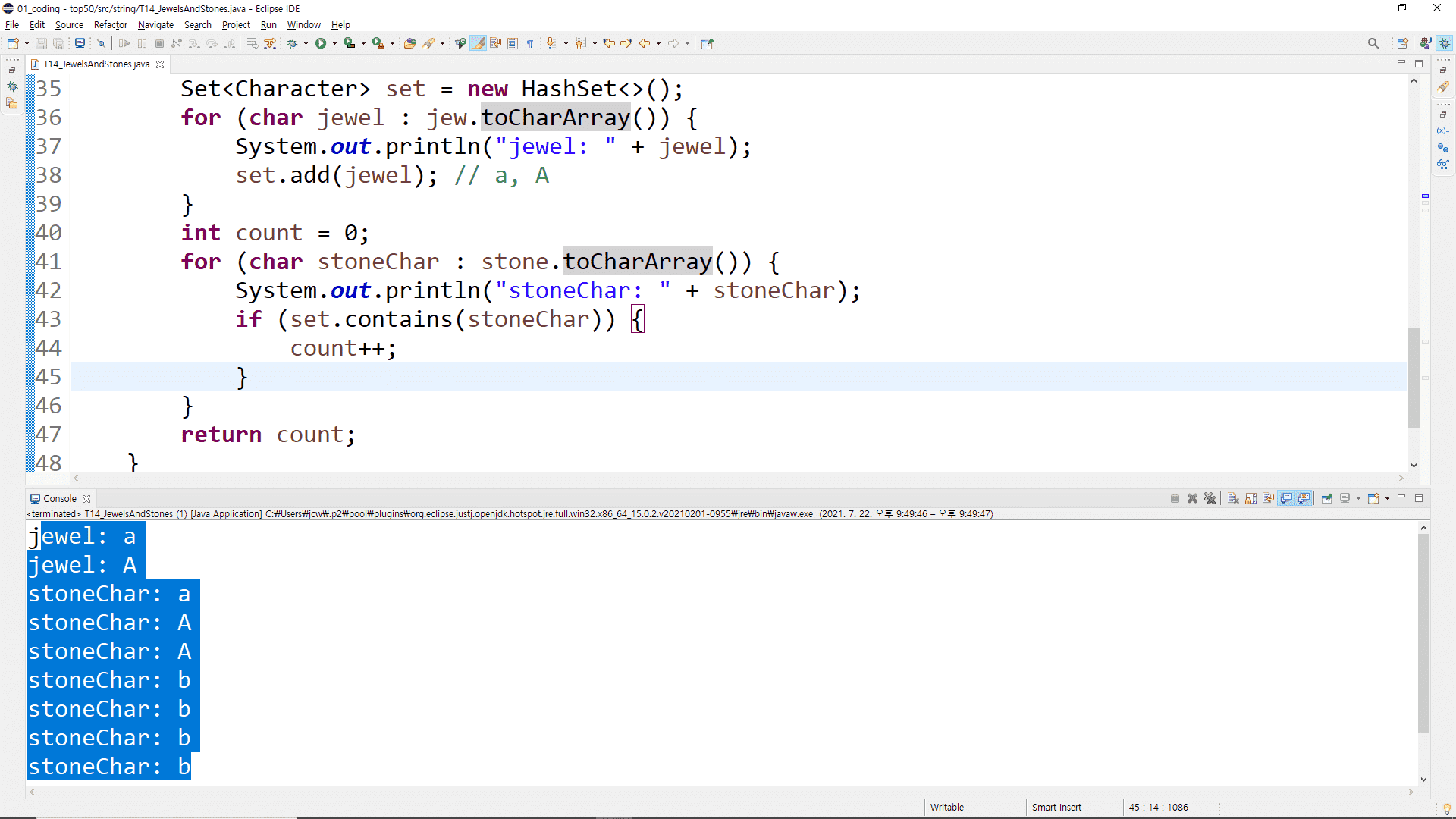Expand the Run button dropdown arrow

334,43
